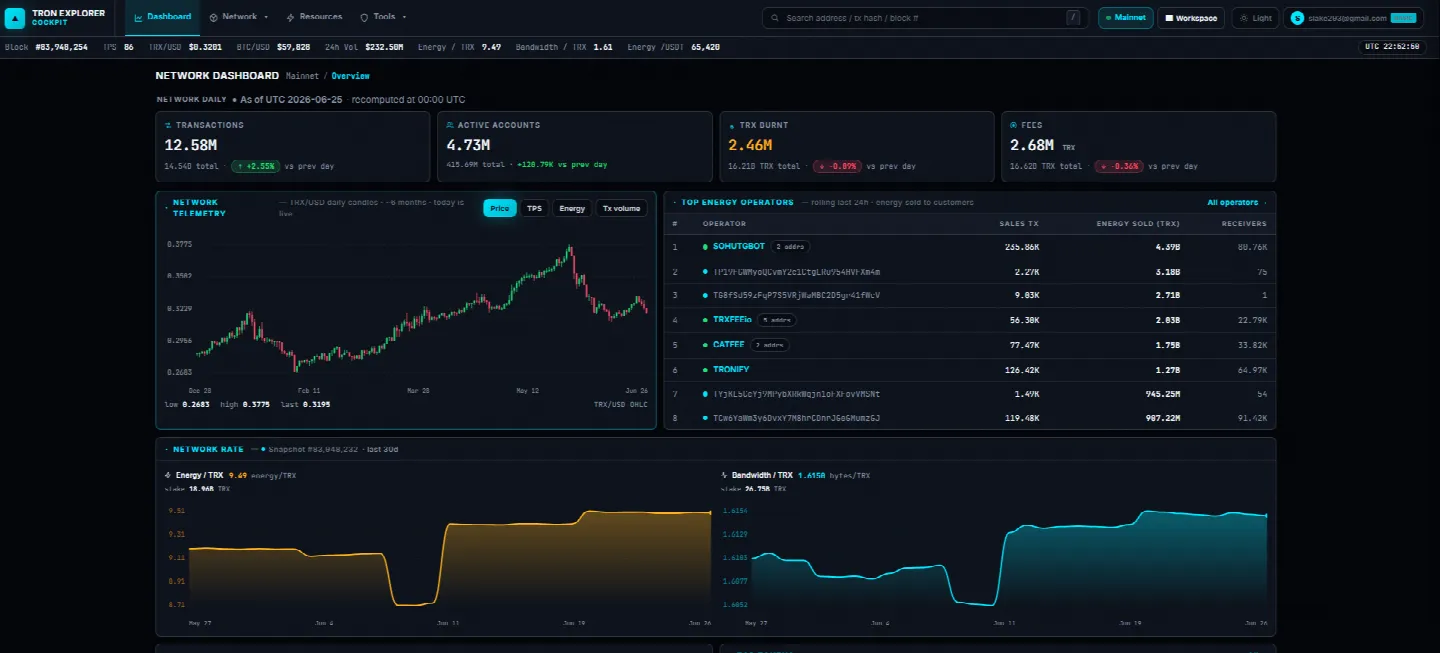Click the 945.25M energy sold cell
Screen dimensions: 1440x653
(1161, 394)
